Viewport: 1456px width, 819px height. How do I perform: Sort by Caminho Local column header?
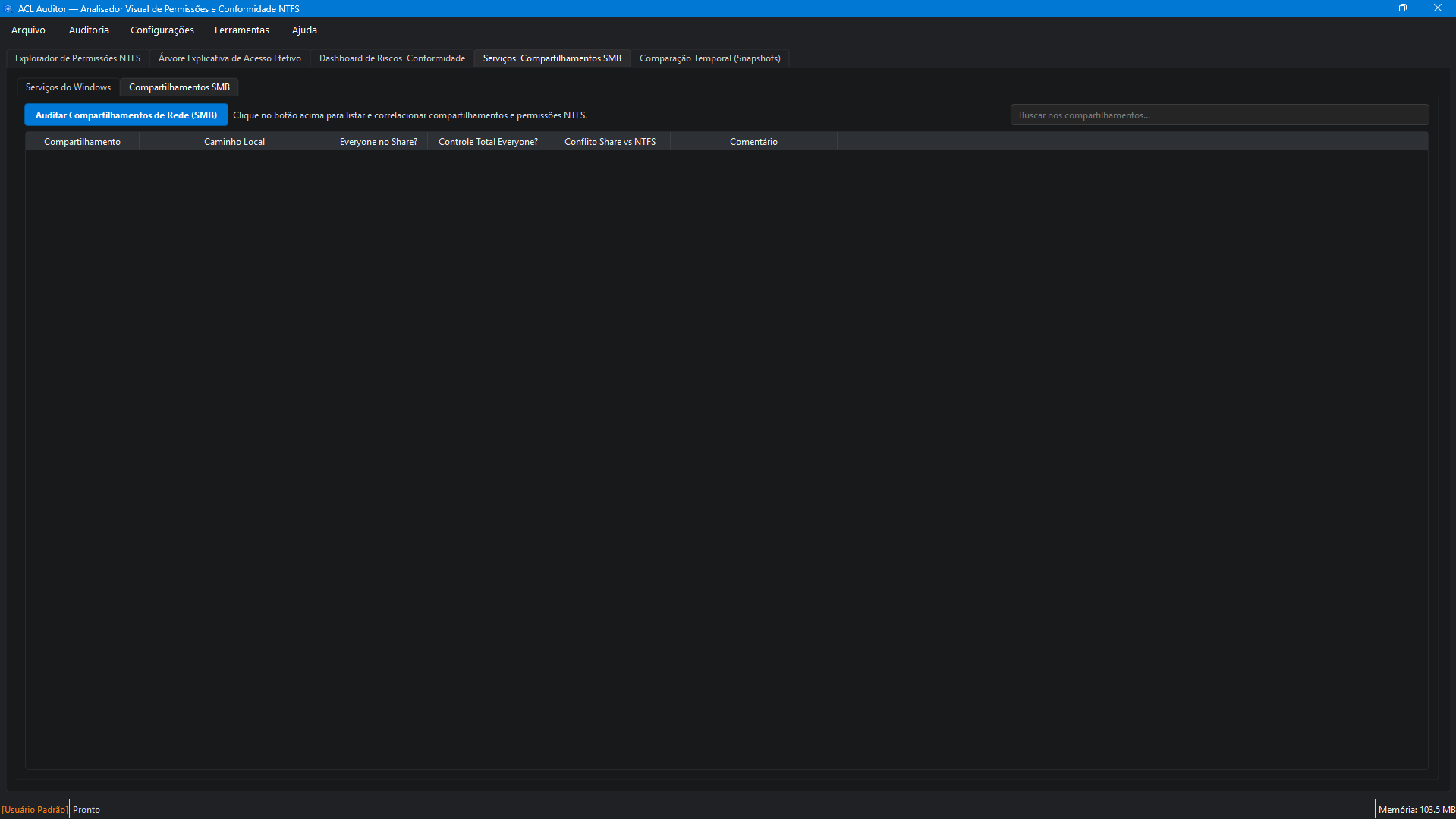[234, 142]
